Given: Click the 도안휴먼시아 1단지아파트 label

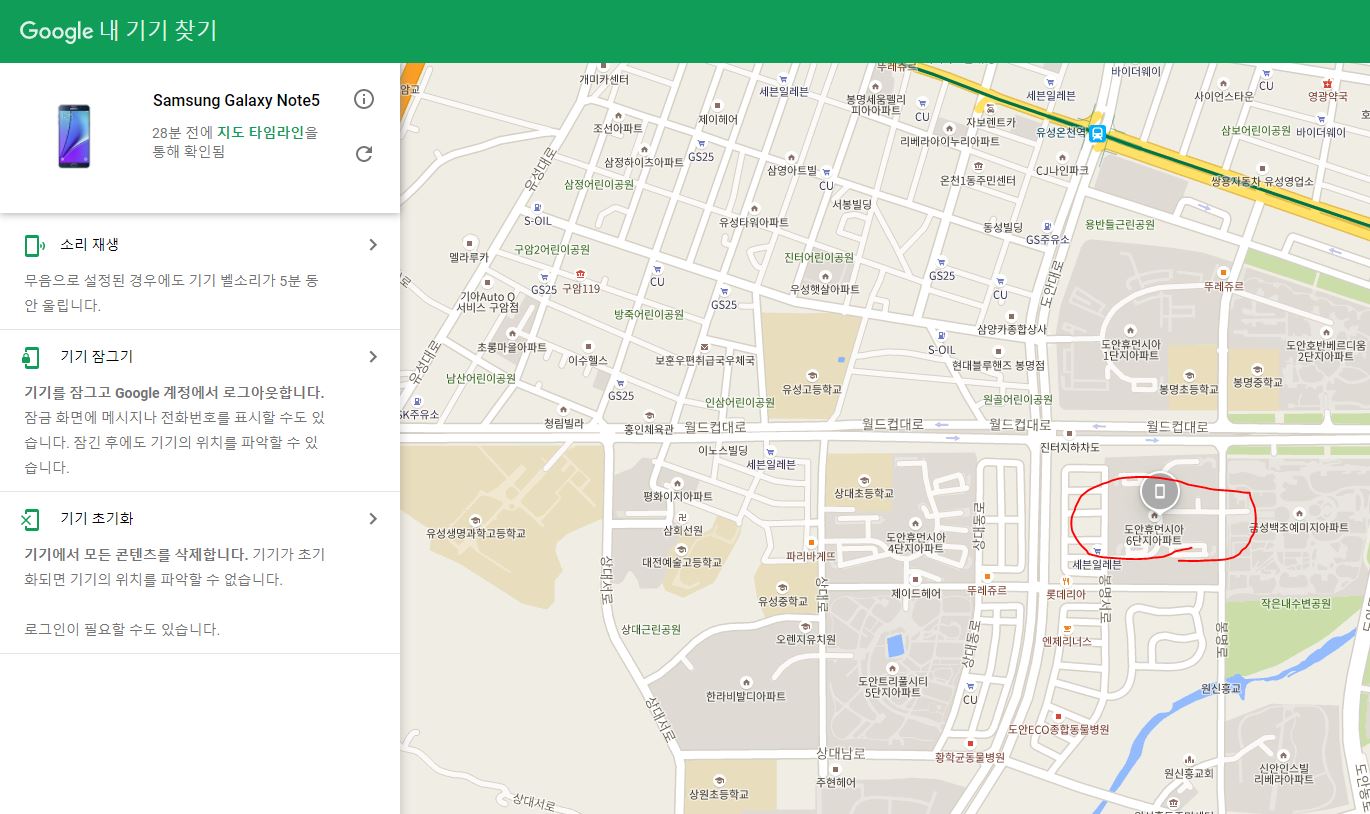Looking at the screenshot, I should pos(1131,348).
